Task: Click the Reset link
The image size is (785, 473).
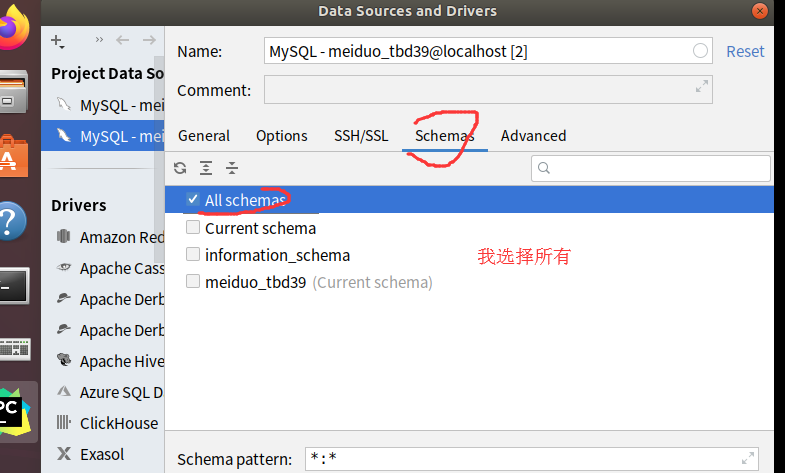Action: click(x=745, y=51)
